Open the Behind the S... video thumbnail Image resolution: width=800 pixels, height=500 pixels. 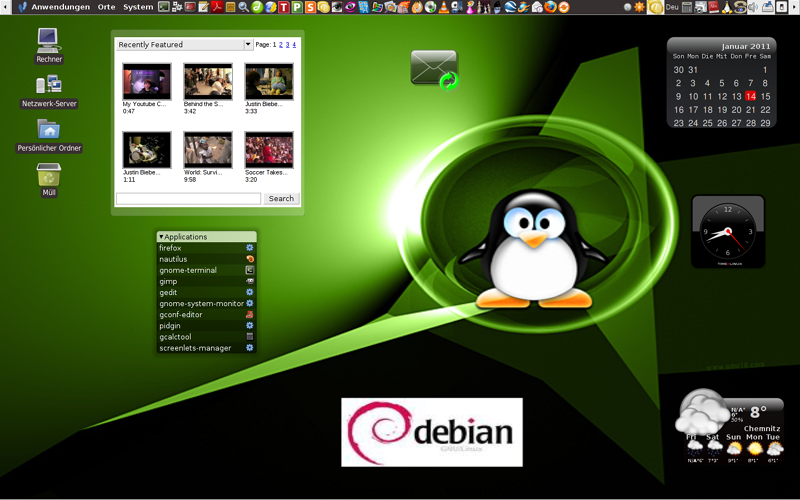208,82
